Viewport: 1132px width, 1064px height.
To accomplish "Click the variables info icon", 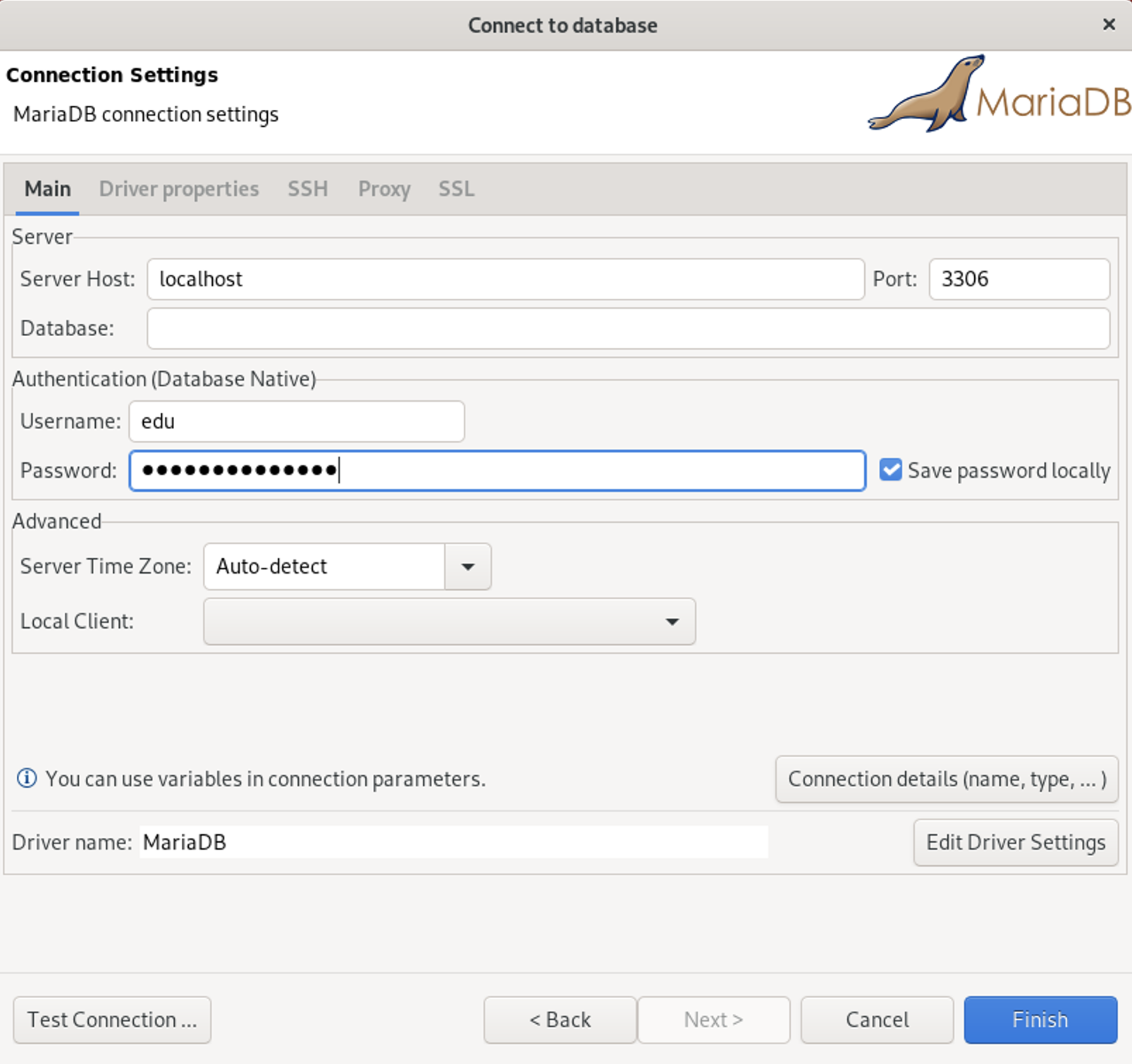I will click(x=26, y=778).
